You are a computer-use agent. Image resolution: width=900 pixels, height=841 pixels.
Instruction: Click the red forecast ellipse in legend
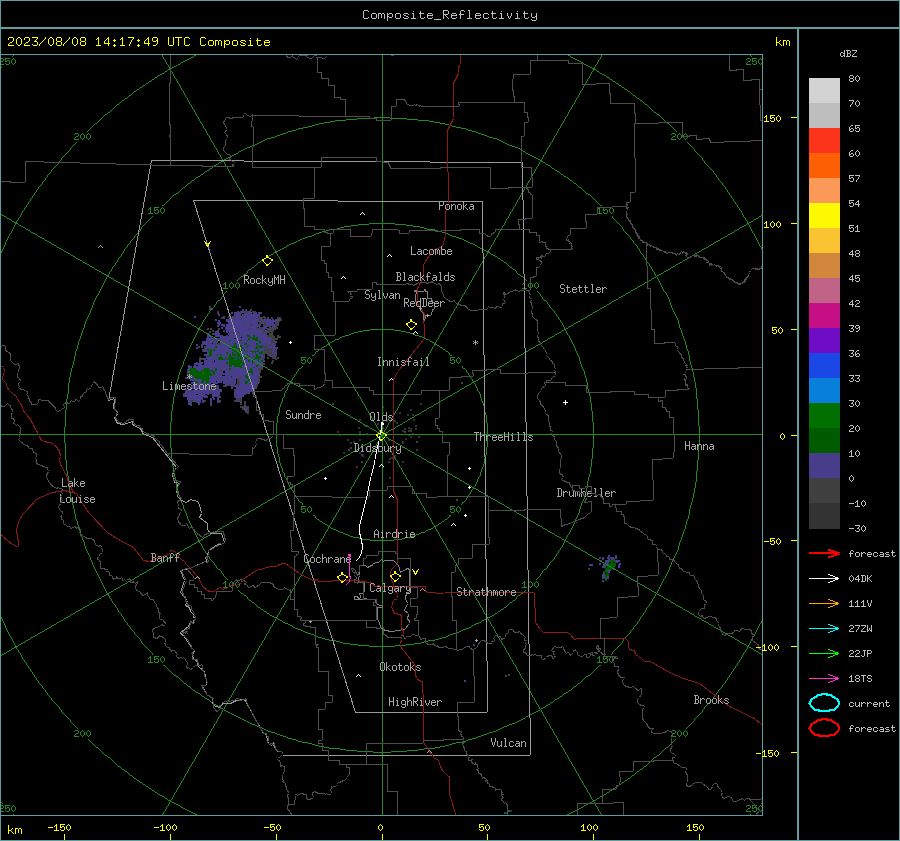[x=824, y=728]
